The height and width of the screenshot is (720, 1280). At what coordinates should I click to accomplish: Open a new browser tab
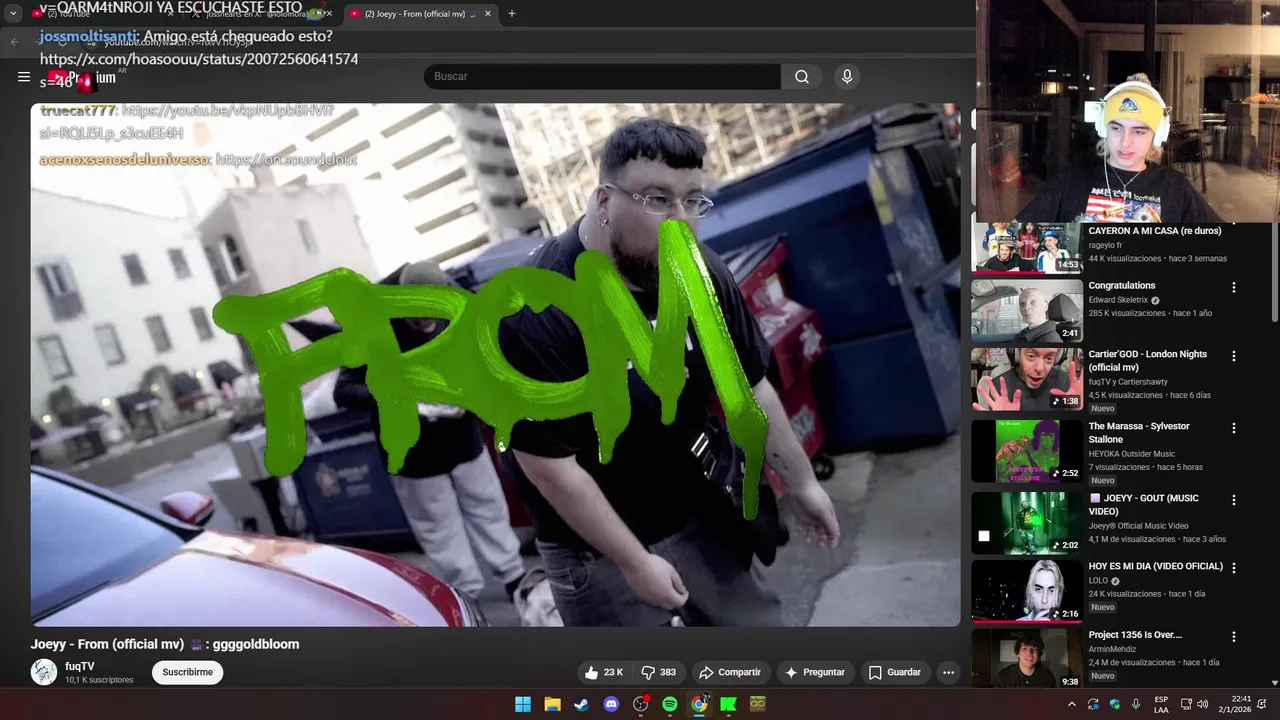pyautogui.click(x=512, y=14)
